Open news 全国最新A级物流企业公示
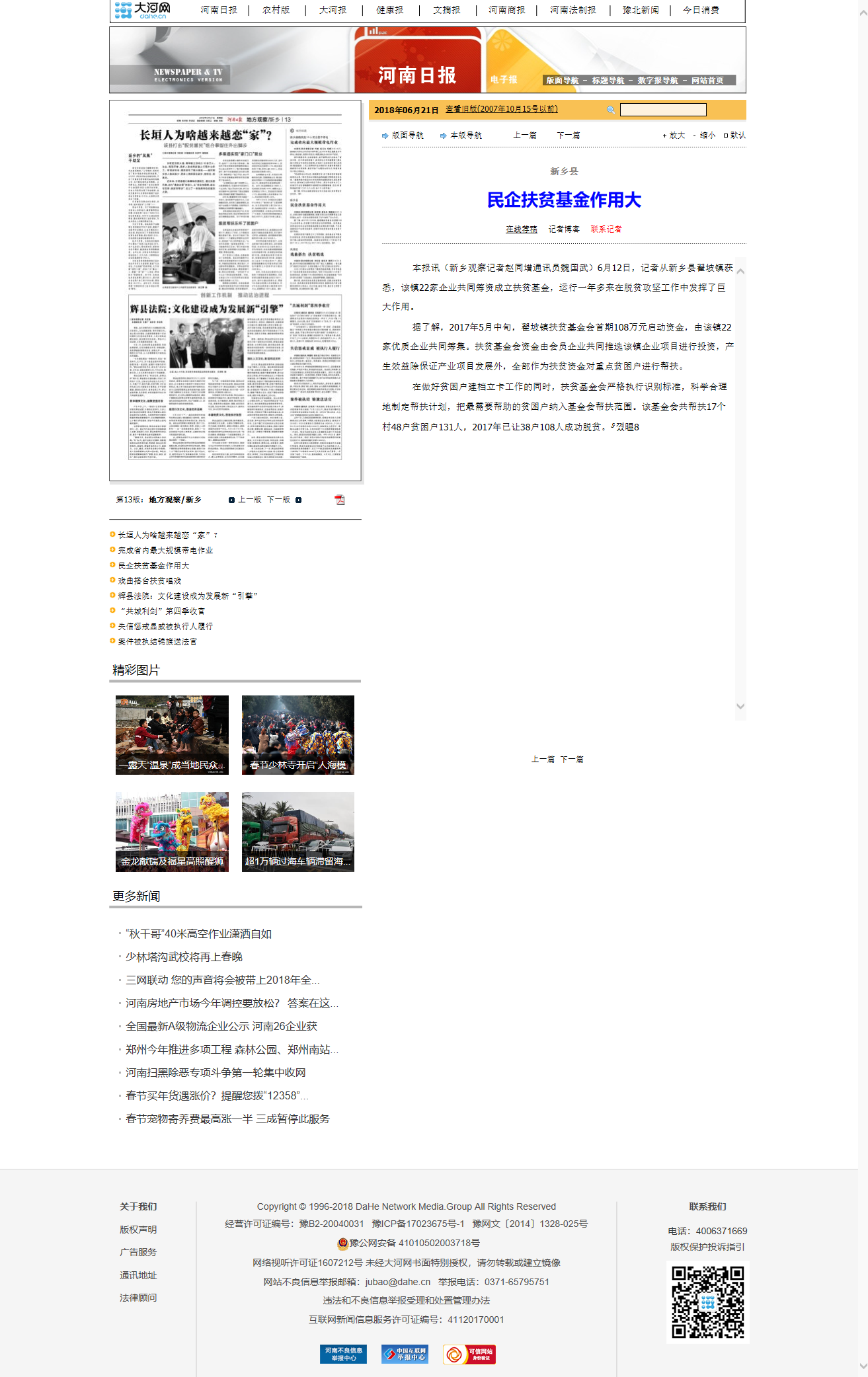This screenshot has width=868, height=1377. point(221,1027)
